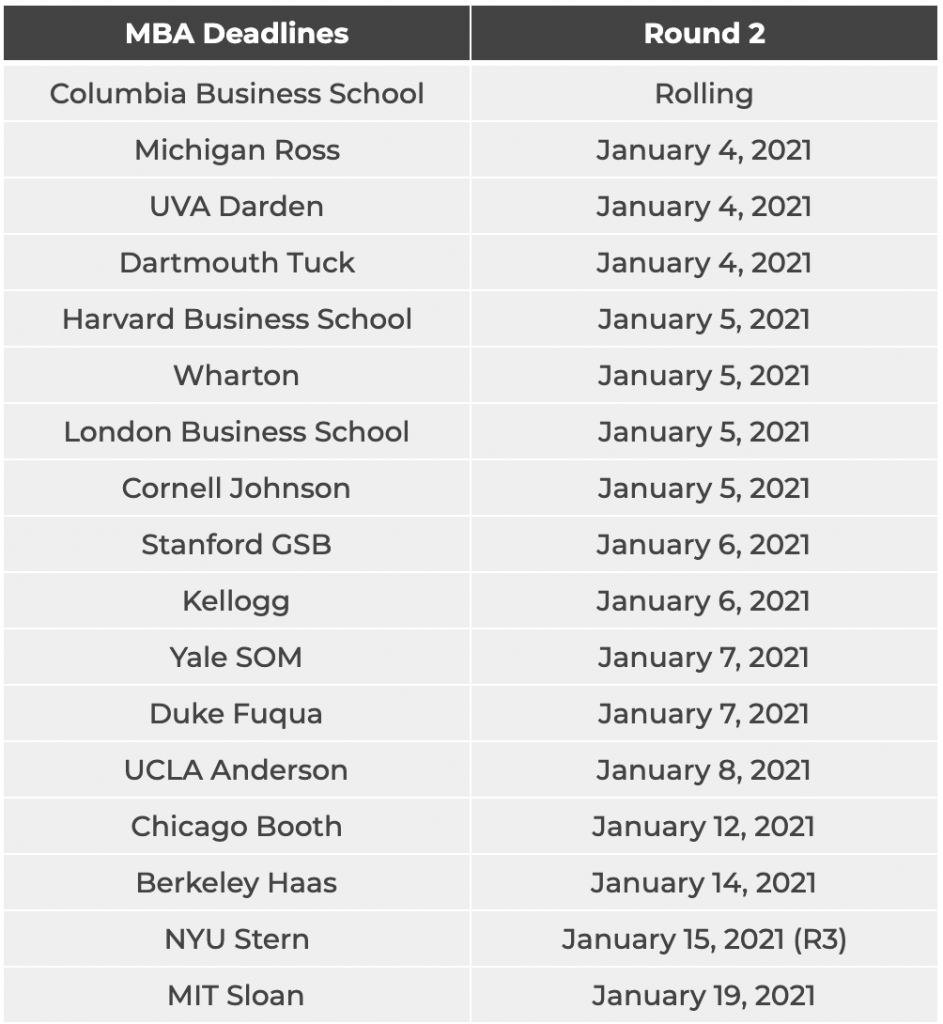943x1024 pixels.
Task: Click the Round 2 column header
Action: pos(704,33)
